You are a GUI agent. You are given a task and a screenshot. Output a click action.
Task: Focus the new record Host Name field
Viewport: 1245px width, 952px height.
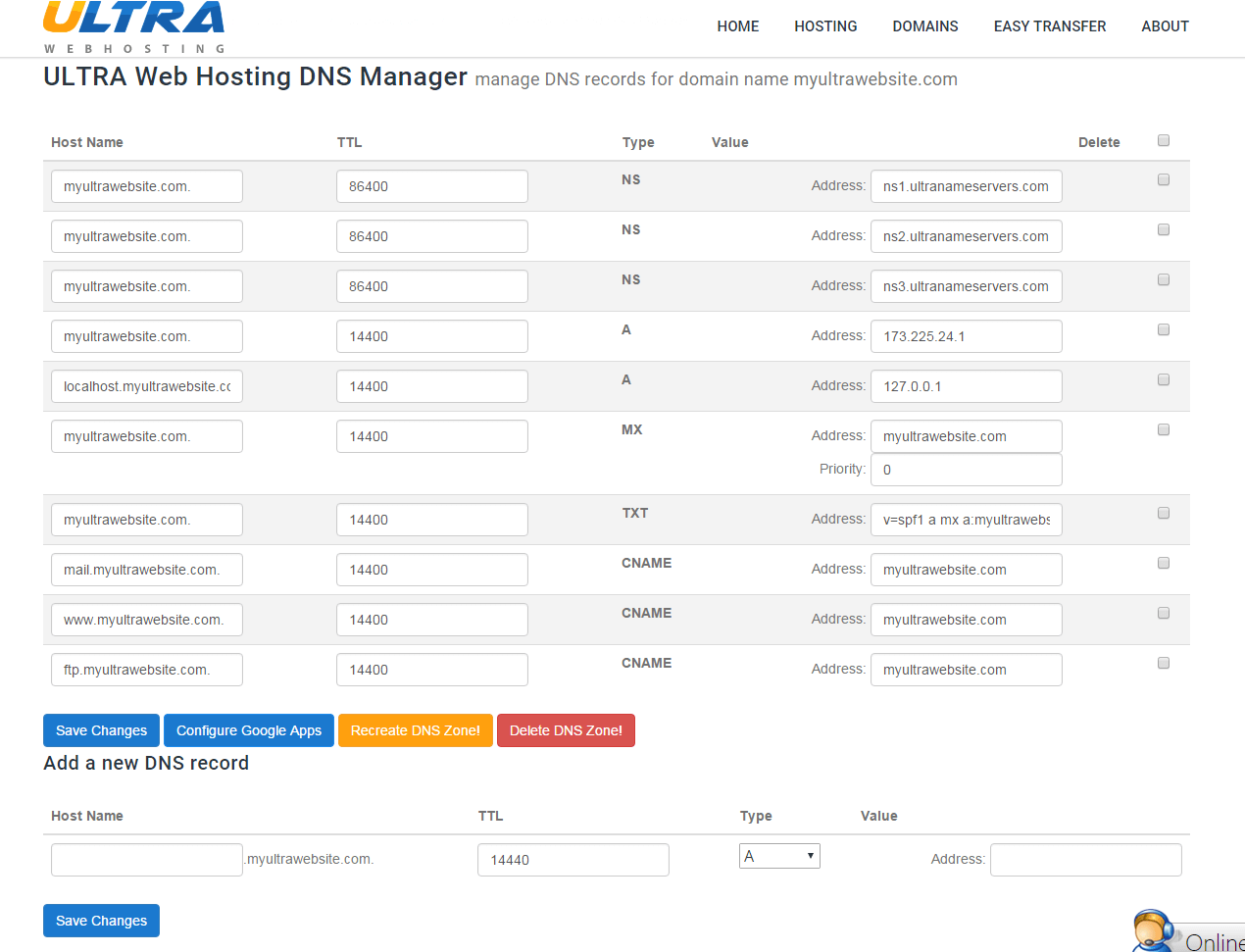pos(147,860)
